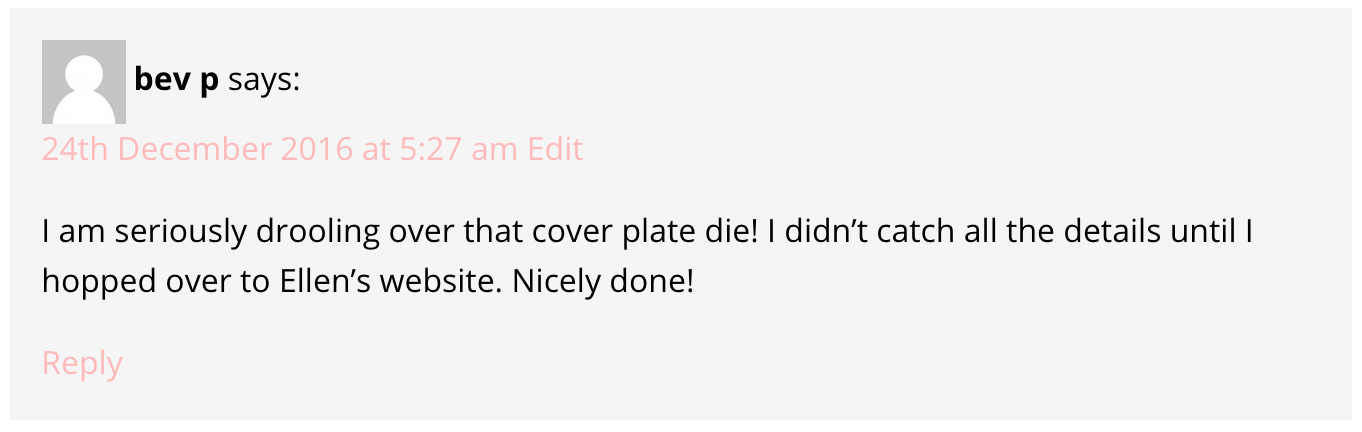Click the Edit link beside the date

pos(555,149)
